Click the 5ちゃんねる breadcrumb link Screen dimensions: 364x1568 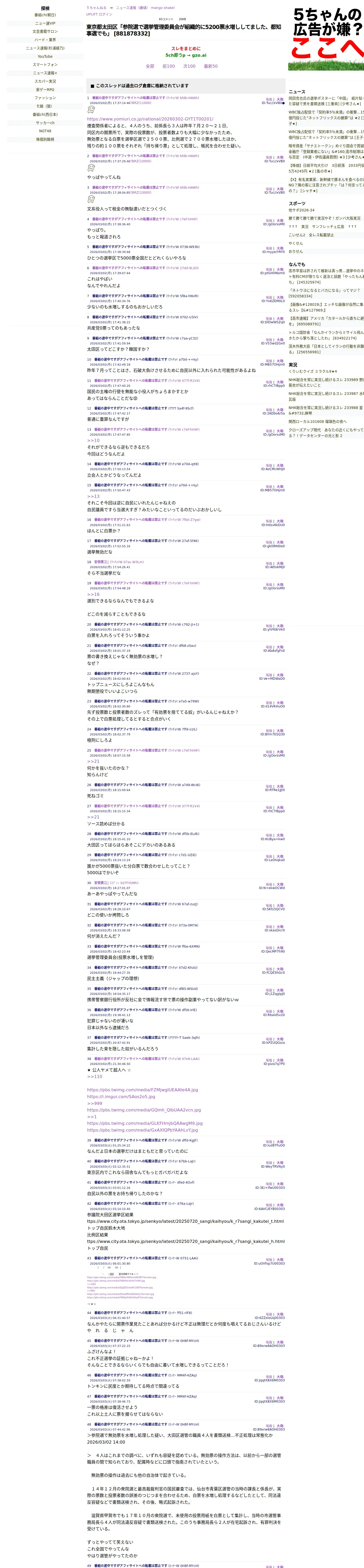96,8
